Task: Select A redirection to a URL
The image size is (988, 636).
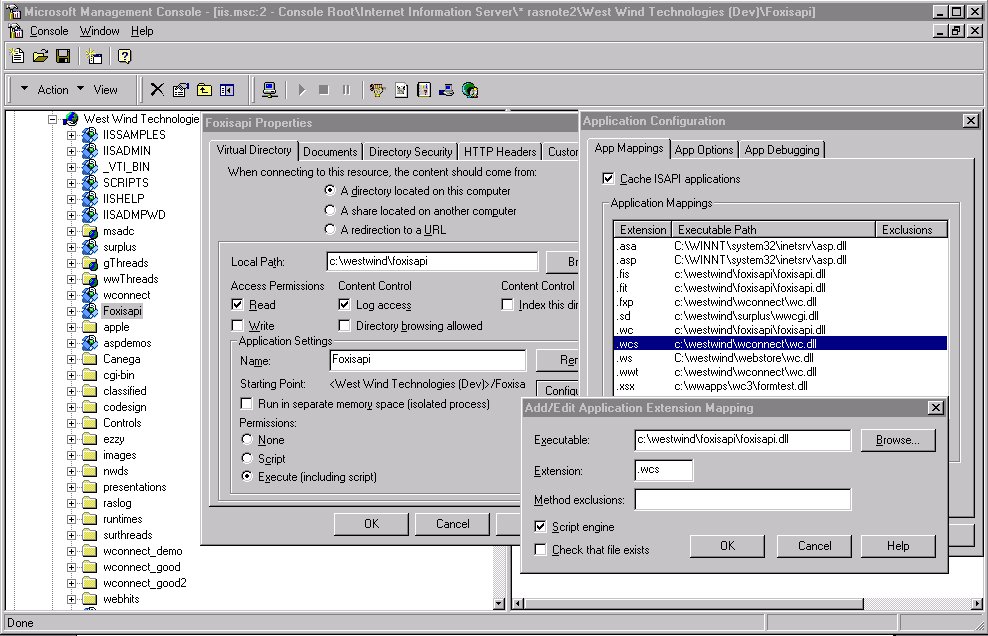Action: pyautogui.click(x=330, y=229)
